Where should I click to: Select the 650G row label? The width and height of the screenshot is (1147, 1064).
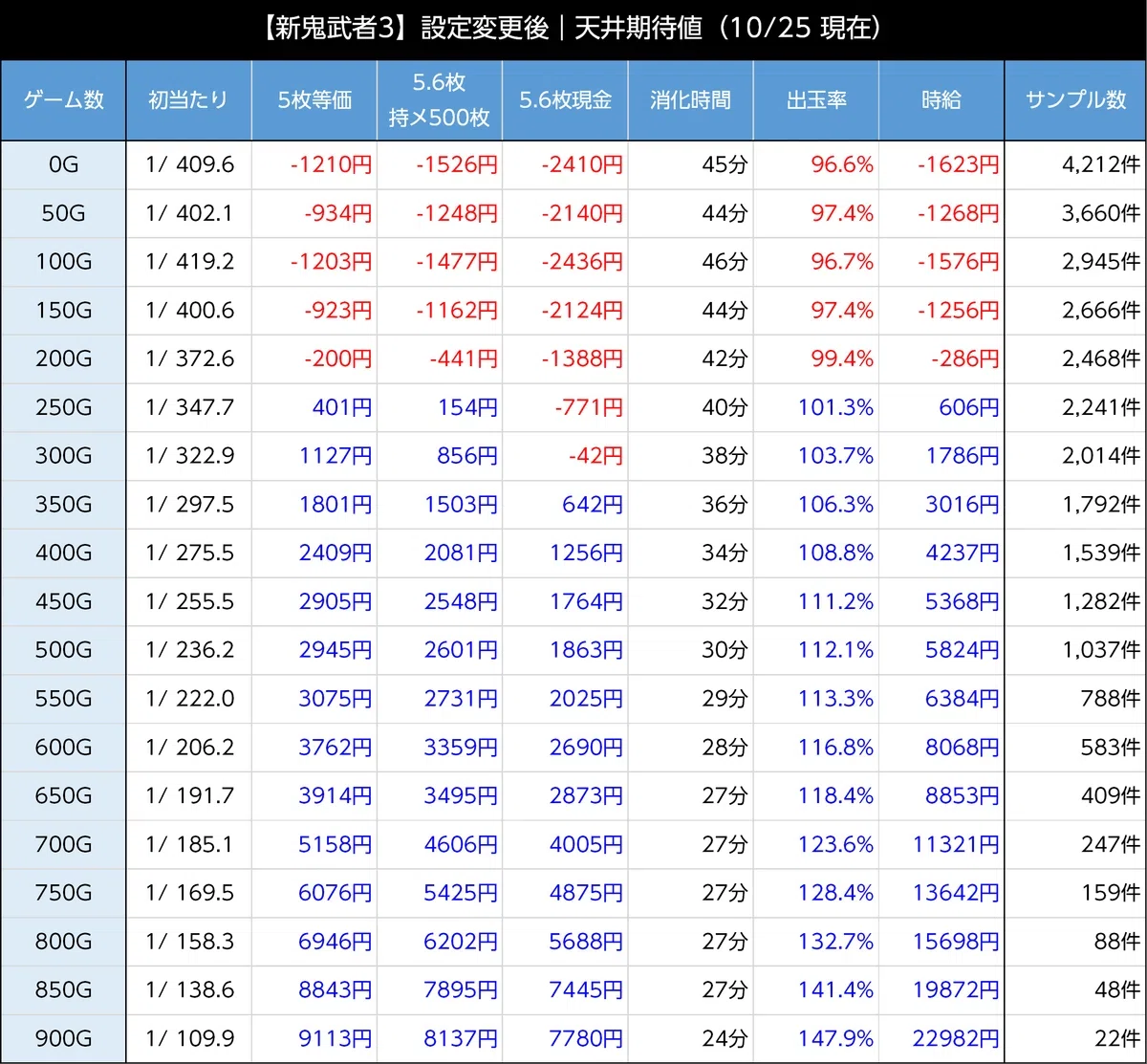[63, 796]
